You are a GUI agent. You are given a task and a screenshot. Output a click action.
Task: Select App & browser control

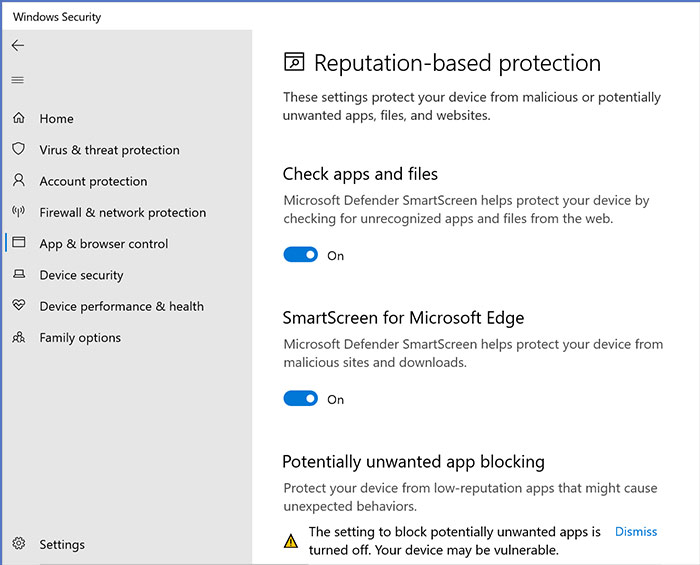click(104, 244)
